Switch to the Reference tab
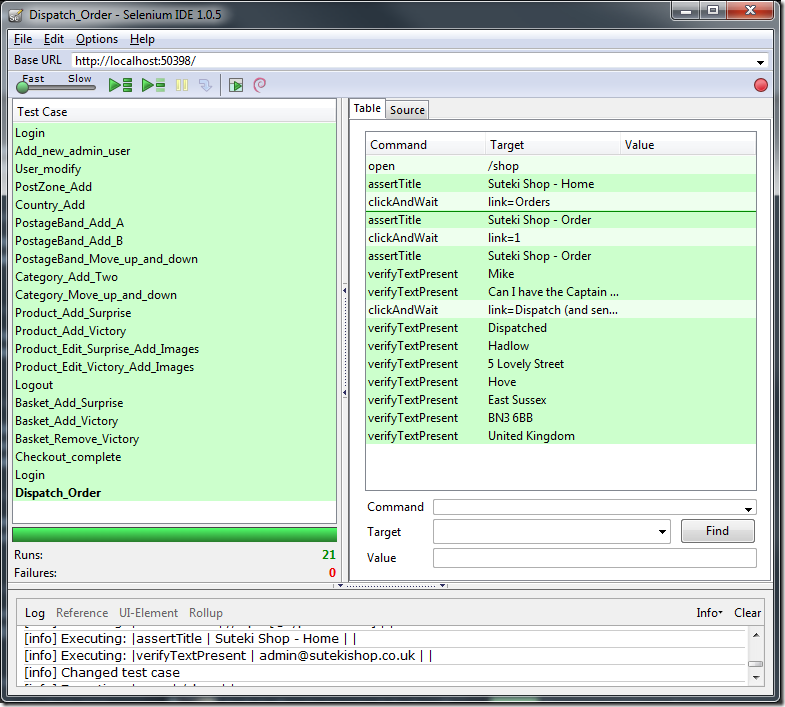 (82, 613)
